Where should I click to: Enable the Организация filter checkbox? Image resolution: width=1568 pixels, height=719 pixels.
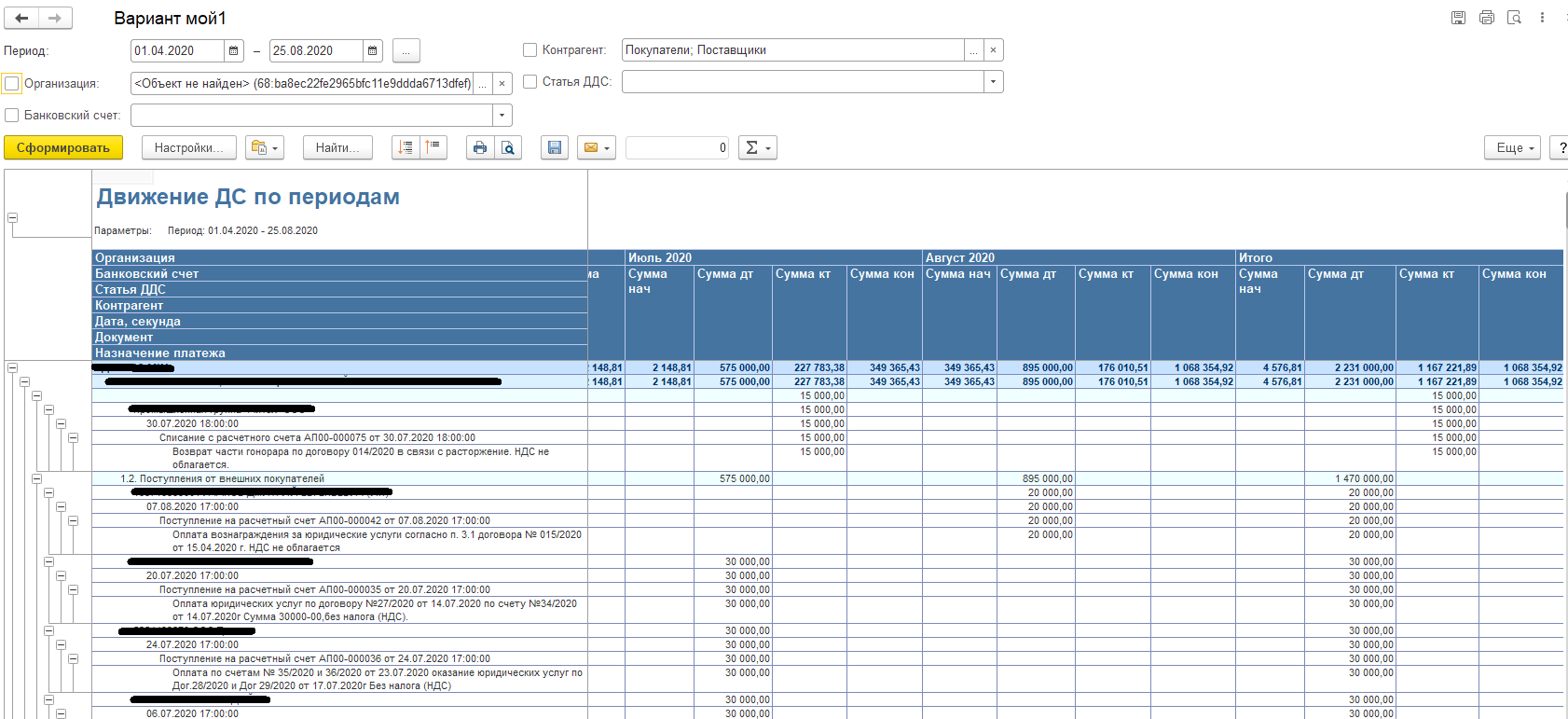pos(12,84)
